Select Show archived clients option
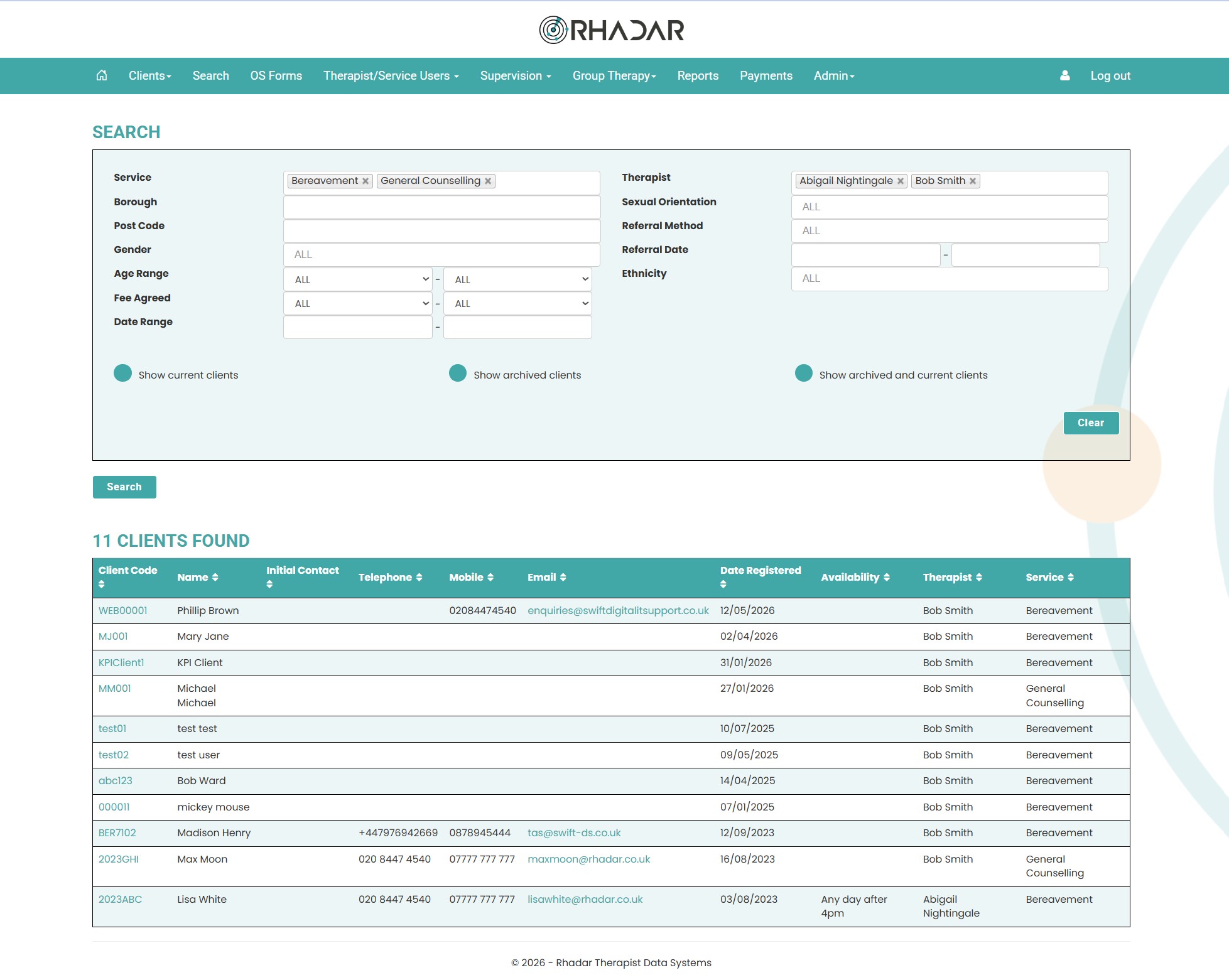The width and height of the screenshot is (1229, 980). [x=458, y=374]
